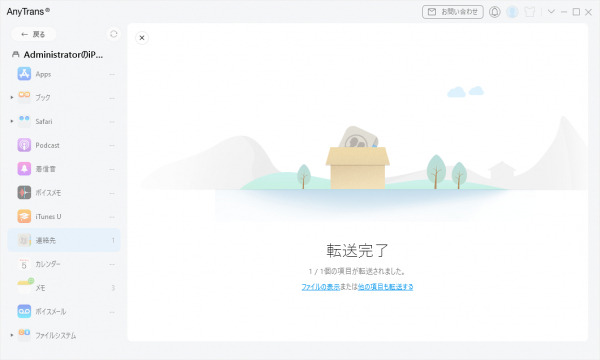Close the transfer complete panel
This screenshot has width=600, height=360.
tap(142, 38)
